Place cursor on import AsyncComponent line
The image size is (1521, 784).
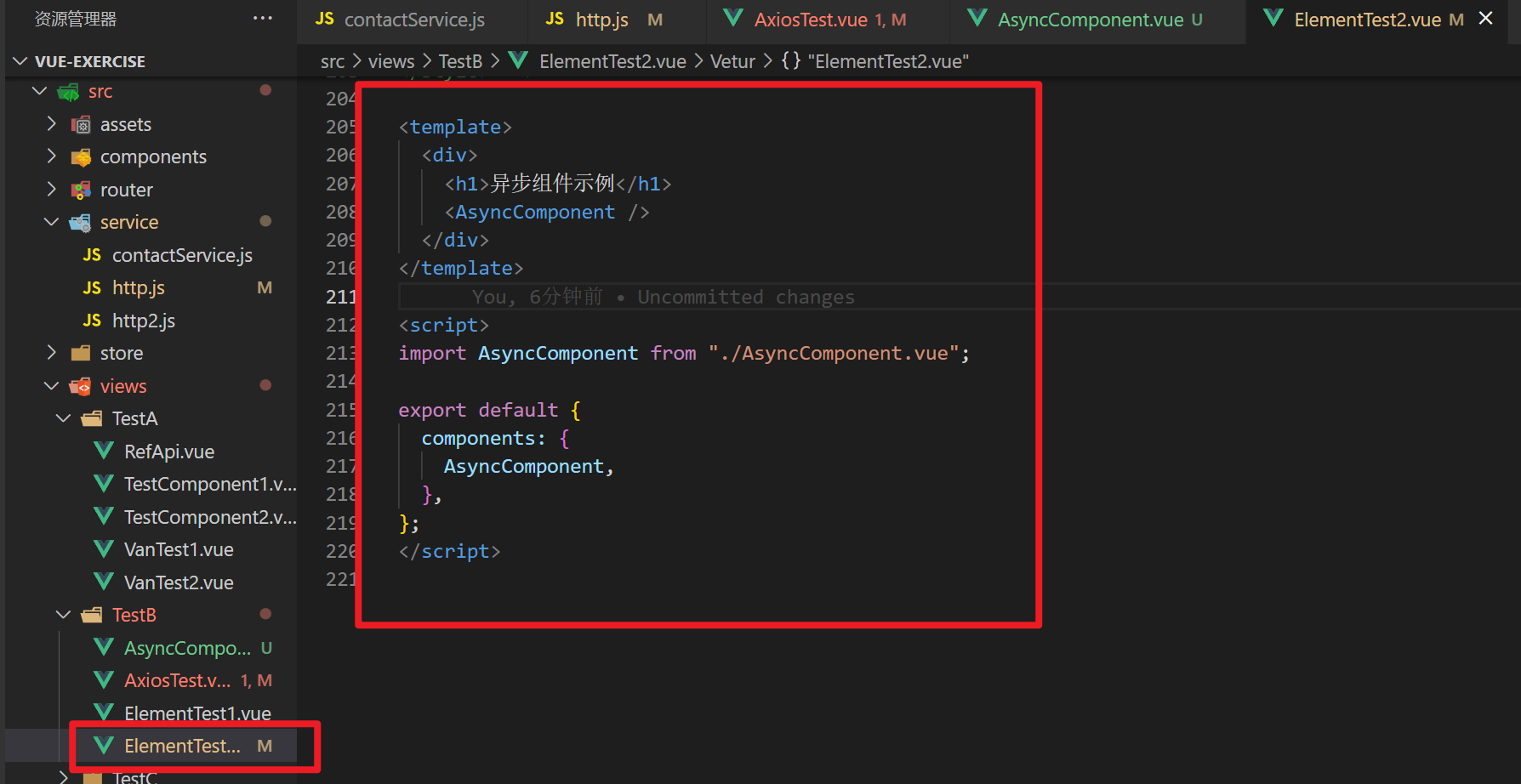pyautogui.click(x=684, y=353)
